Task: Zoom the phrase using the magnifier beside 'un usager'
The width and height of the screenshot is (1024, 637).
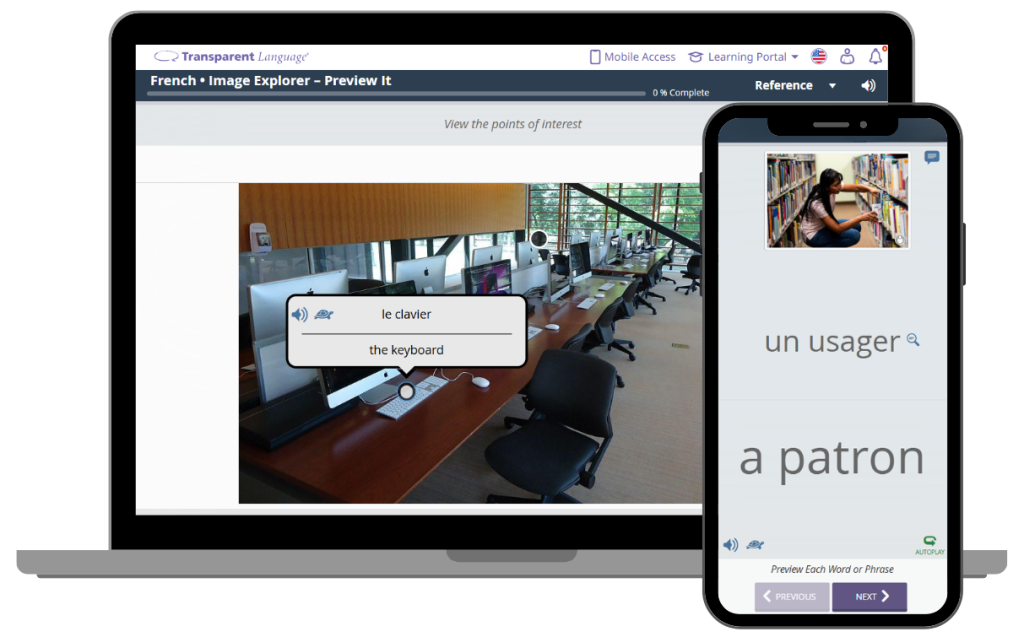Action: pyautogui.click(x=911, y=340)
